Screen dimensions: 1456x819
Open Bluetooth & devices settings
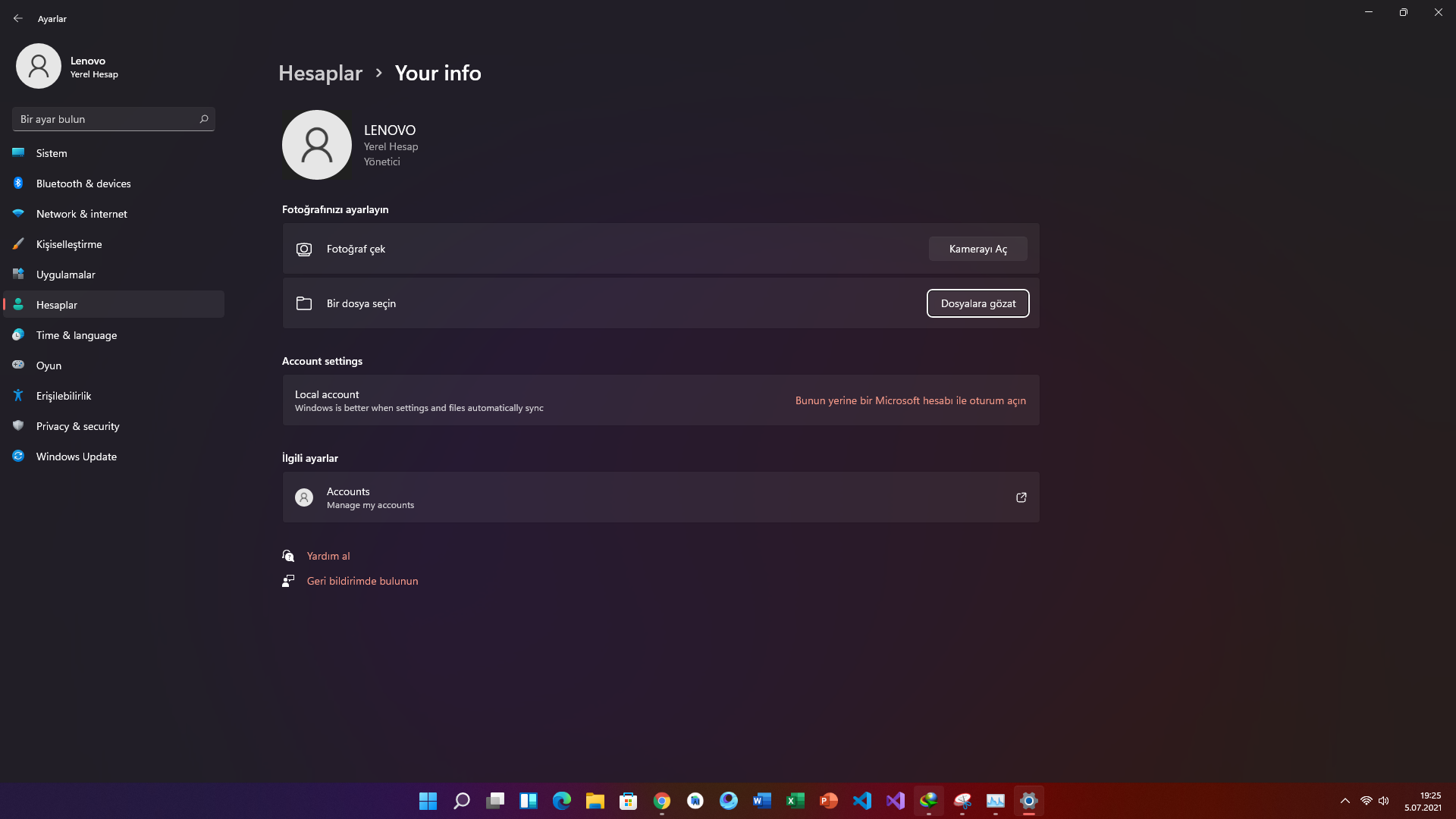coord(83,184)
